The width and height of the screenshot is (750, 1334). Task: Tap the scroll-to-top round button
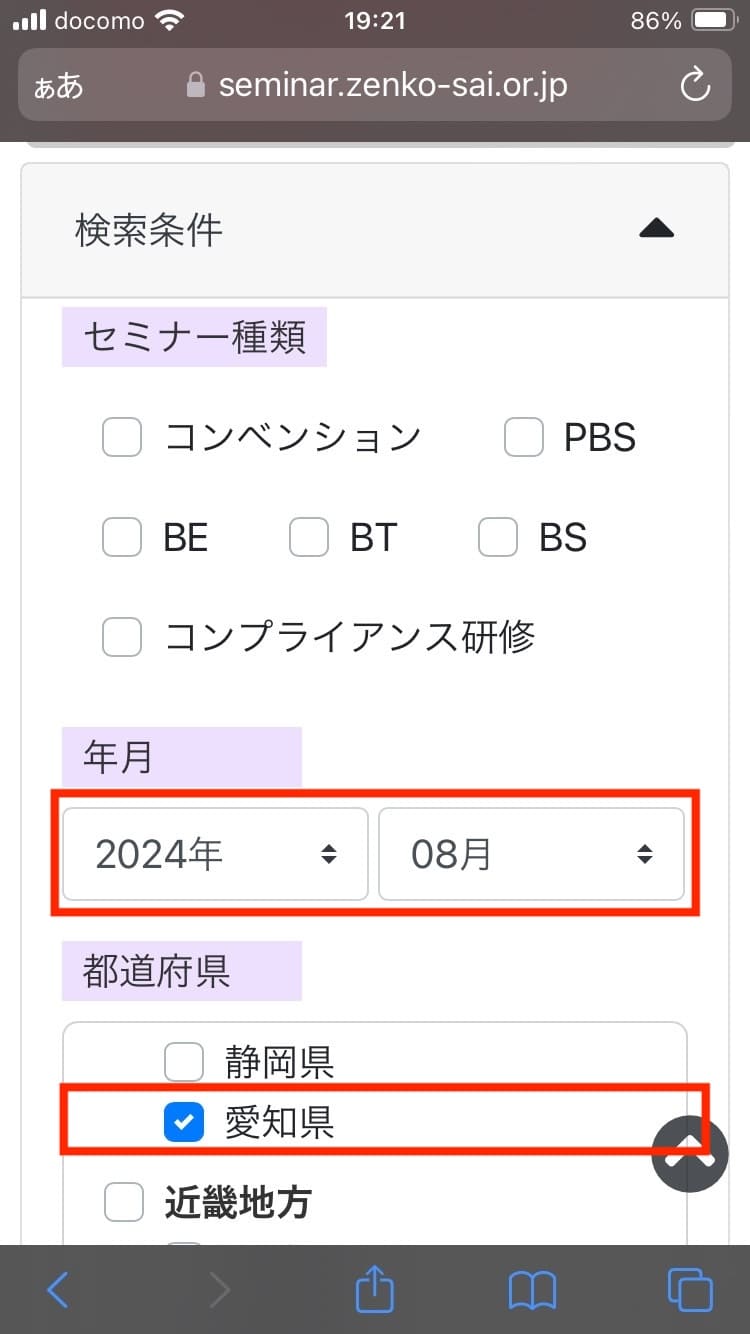pyautogui.click(x=689, y=1155)
